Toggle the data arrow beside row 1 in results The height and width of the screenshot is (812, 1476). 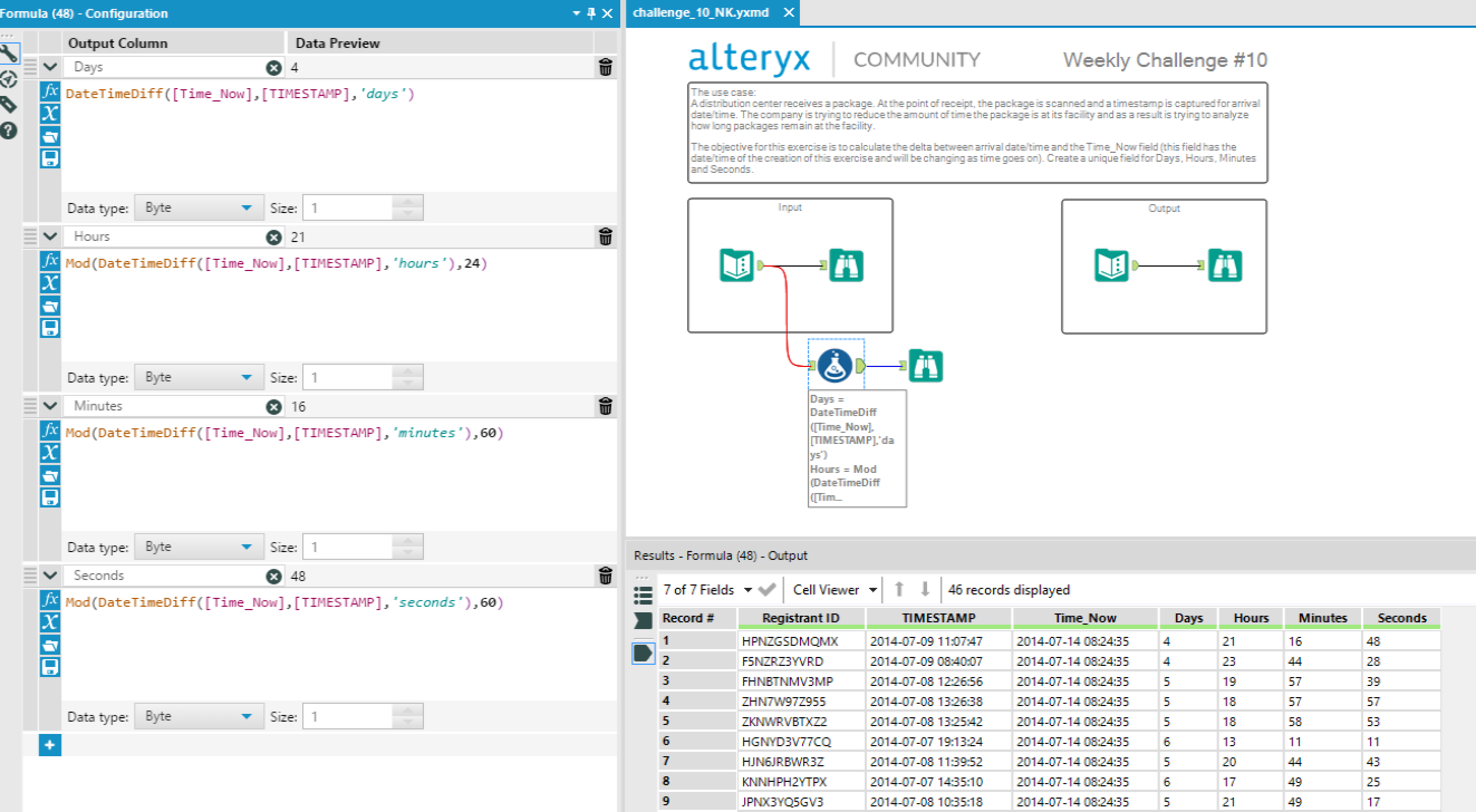[x=643, y=653]
